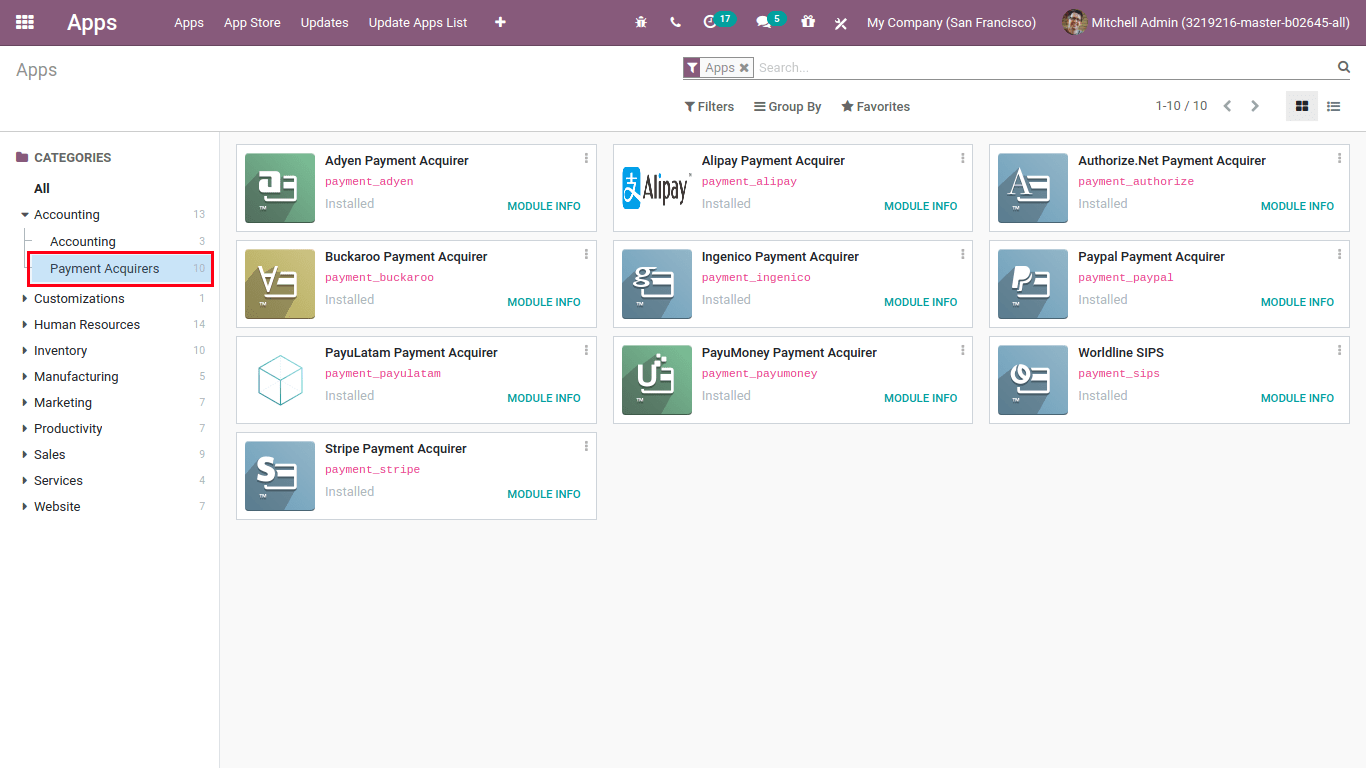Open Module Info for Authorize.Net
Screen dimensions: 1366x768
pos(1297,206)
